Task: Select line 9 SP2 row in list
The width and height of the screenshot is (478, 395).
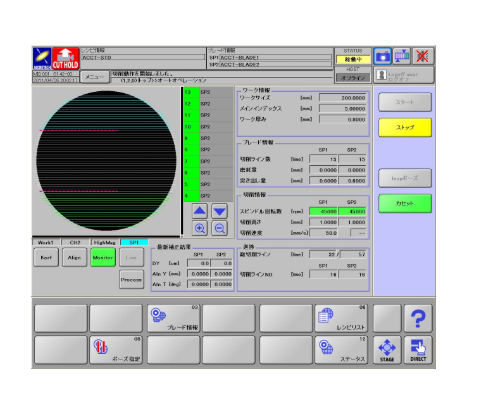Action: (x=209, y=138)
